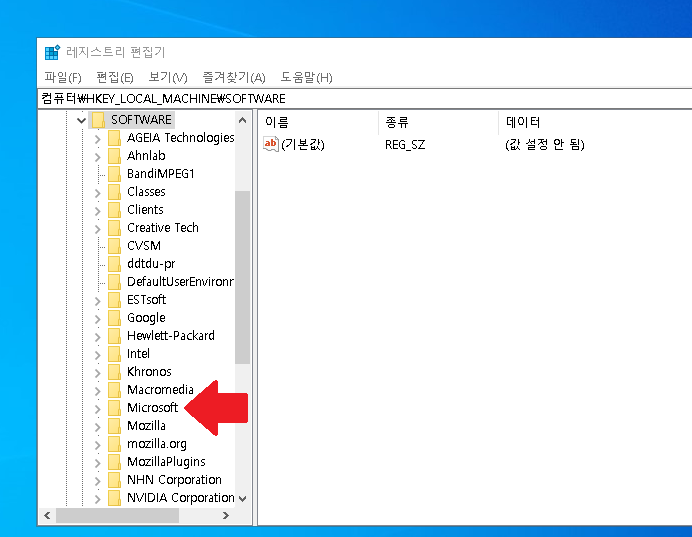The height and width of the screenshot is (537, 692).
Task: Click the Classes folder icon
Action: coord(114,192)
